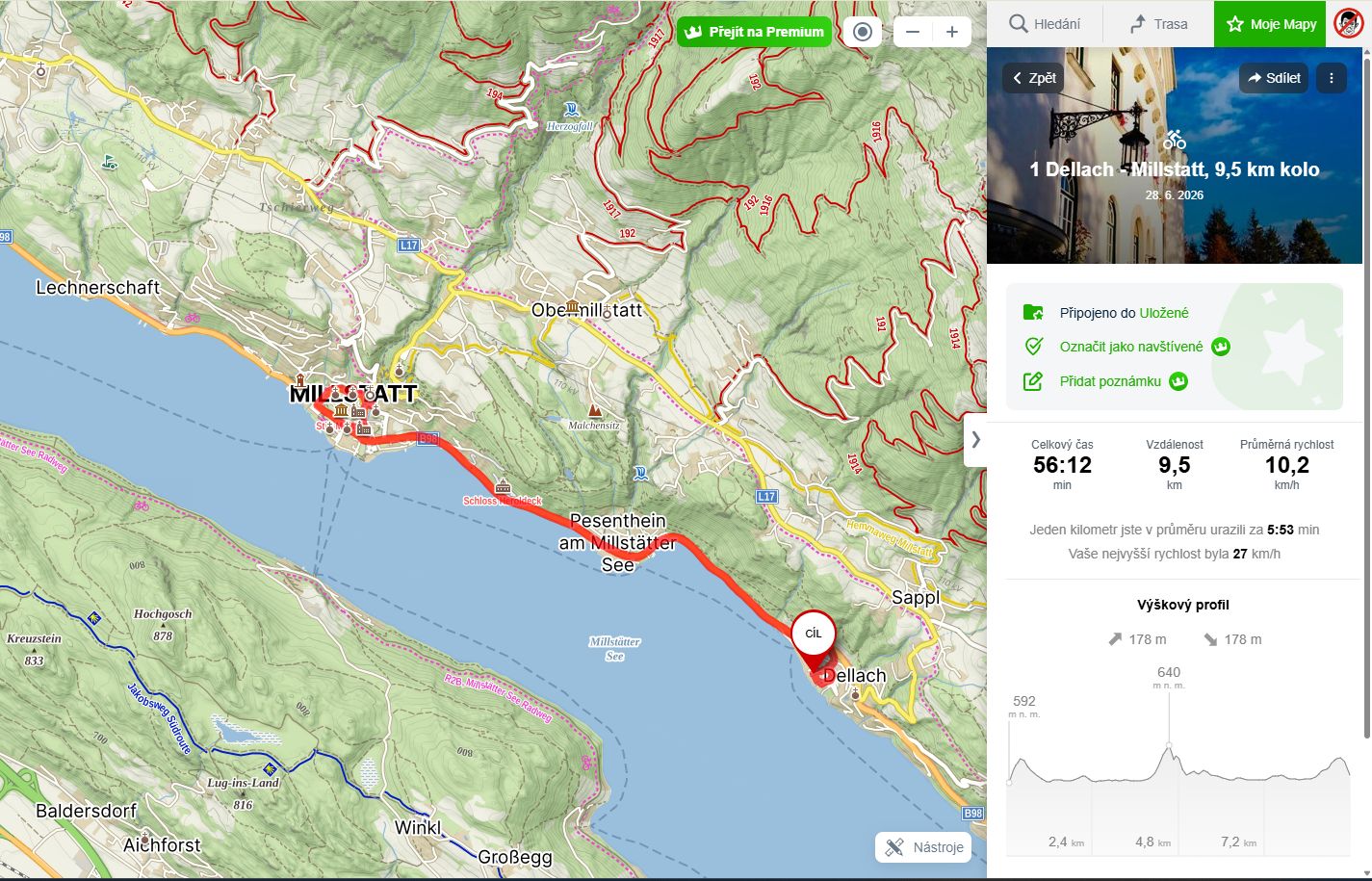Click Přidat poznámku to add a note
Image resolution: width=1372 pixels, height=881 pixels.
point(1110,381)
